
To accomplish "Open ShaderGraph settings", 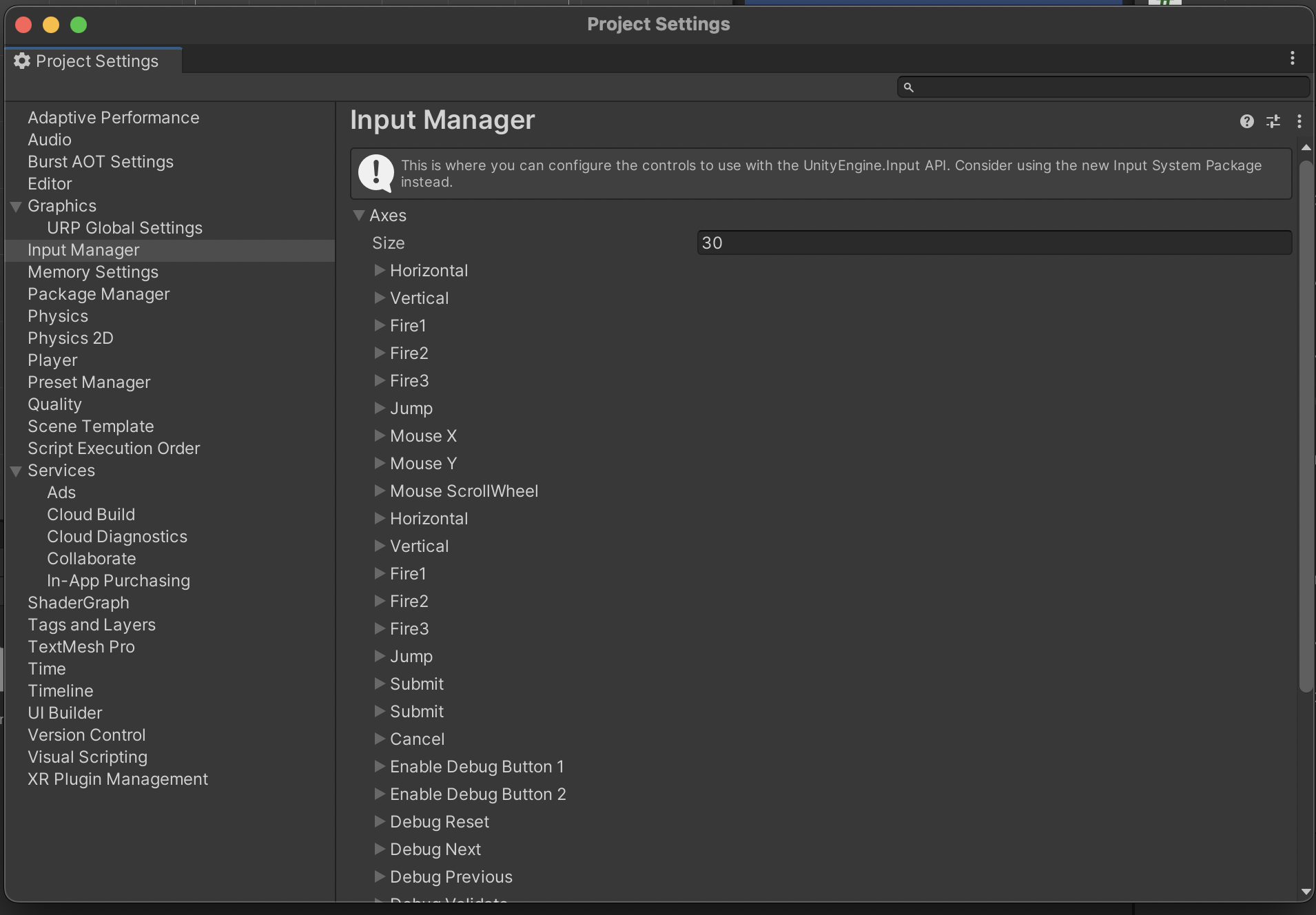I will point(79,603).
